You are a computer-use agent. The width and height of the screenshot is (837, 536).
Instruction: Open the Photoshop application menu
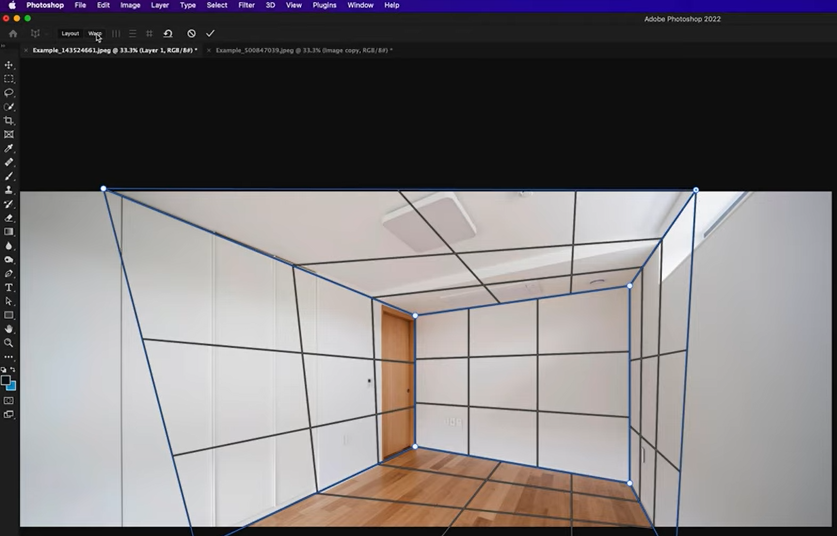pyautogui.click(x=45, y=5)
